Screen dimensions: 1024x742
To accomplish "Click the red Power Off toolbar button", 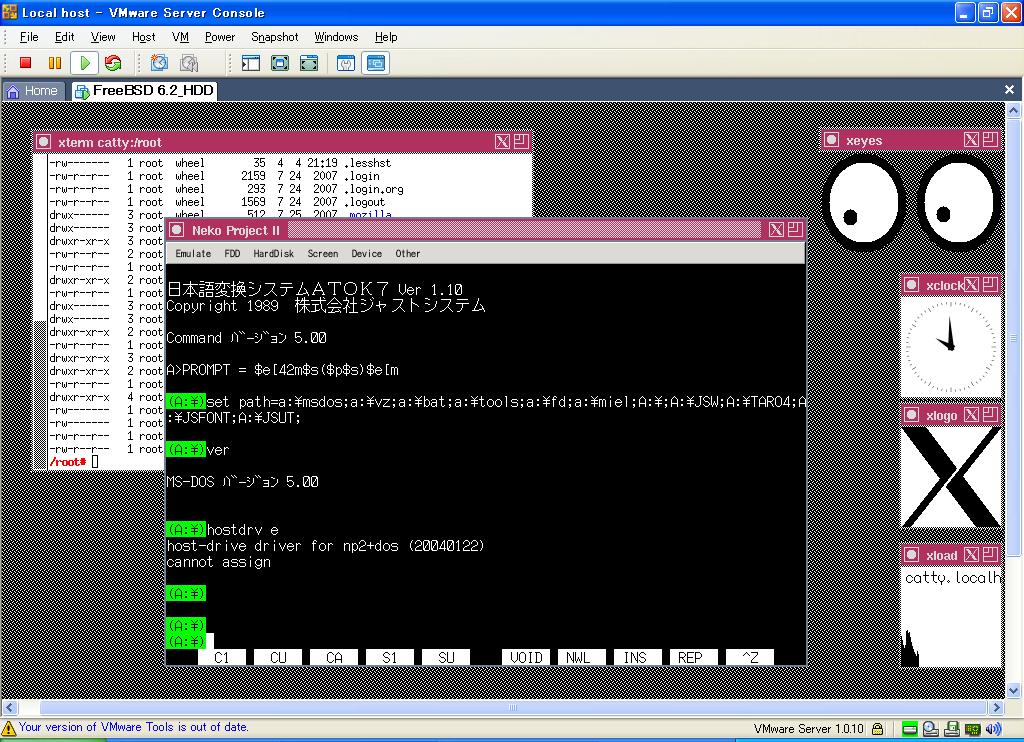I will pos(25,63).
